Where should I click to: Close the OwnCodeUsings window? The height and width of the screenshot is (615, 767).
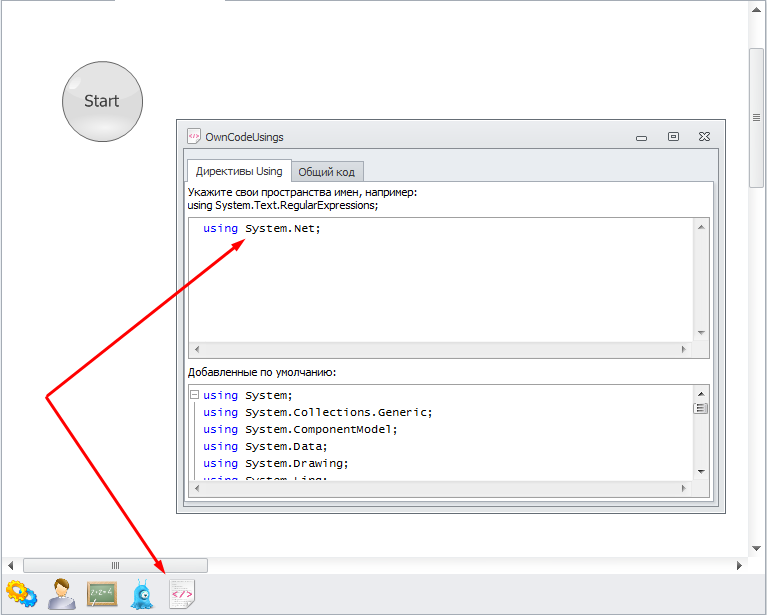[705, 137]
